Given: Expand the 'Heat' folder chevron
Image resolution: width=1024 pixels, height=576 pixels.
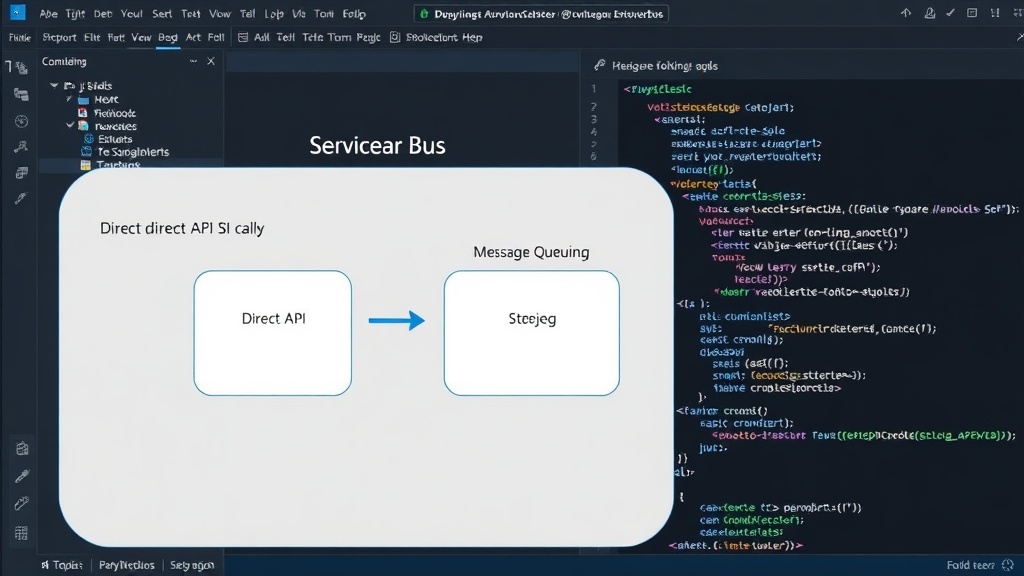Looking at the screenshot, I should pos(69,99).
